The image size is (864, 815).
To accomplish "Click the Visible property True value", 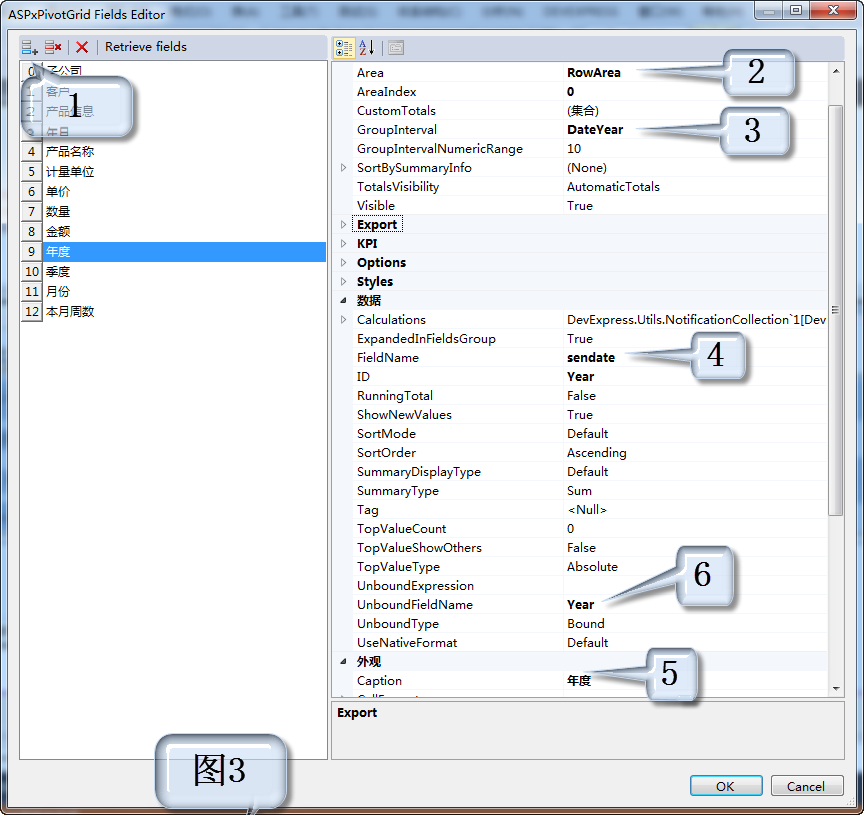I will (580, 206).
